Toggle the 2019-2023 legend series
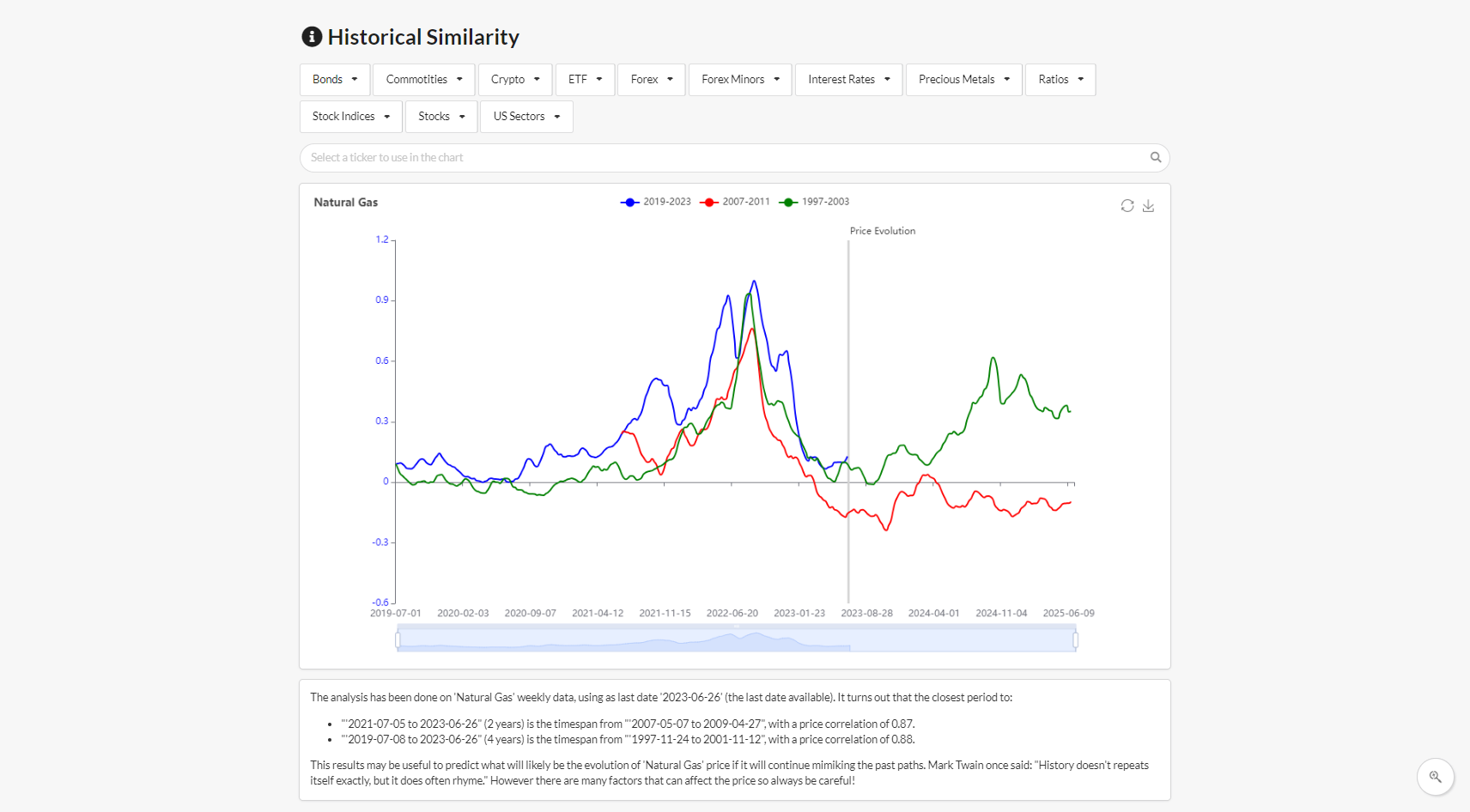The image size is (1470, 812). click(656, 202)
